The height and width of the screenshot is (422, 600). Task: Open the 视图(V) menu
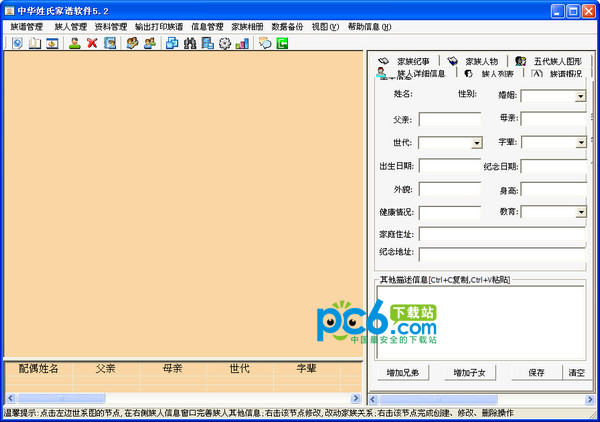coord(325,27)
